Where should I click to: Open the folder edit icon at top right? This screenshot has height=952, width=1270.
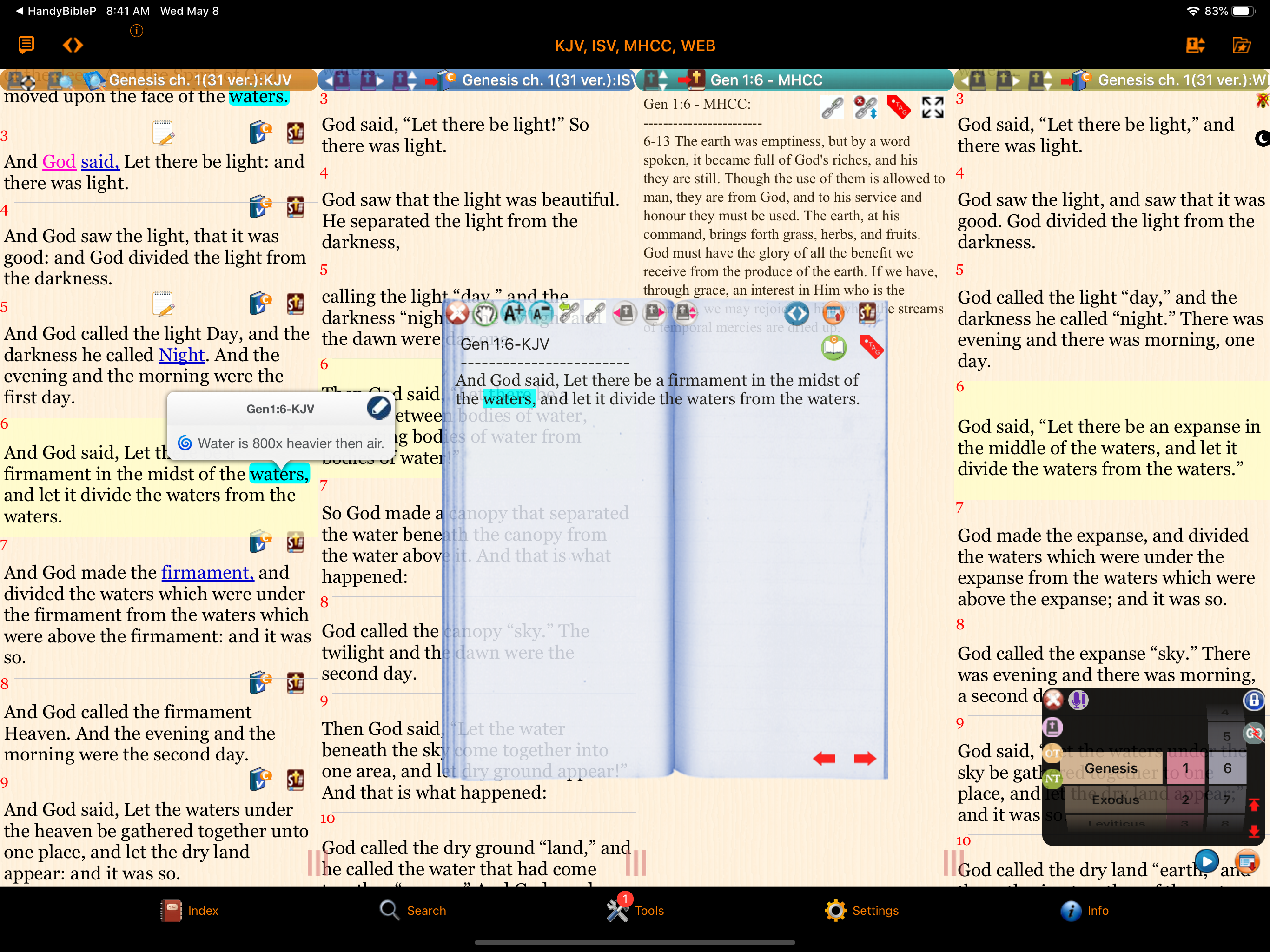(1241, 45)
